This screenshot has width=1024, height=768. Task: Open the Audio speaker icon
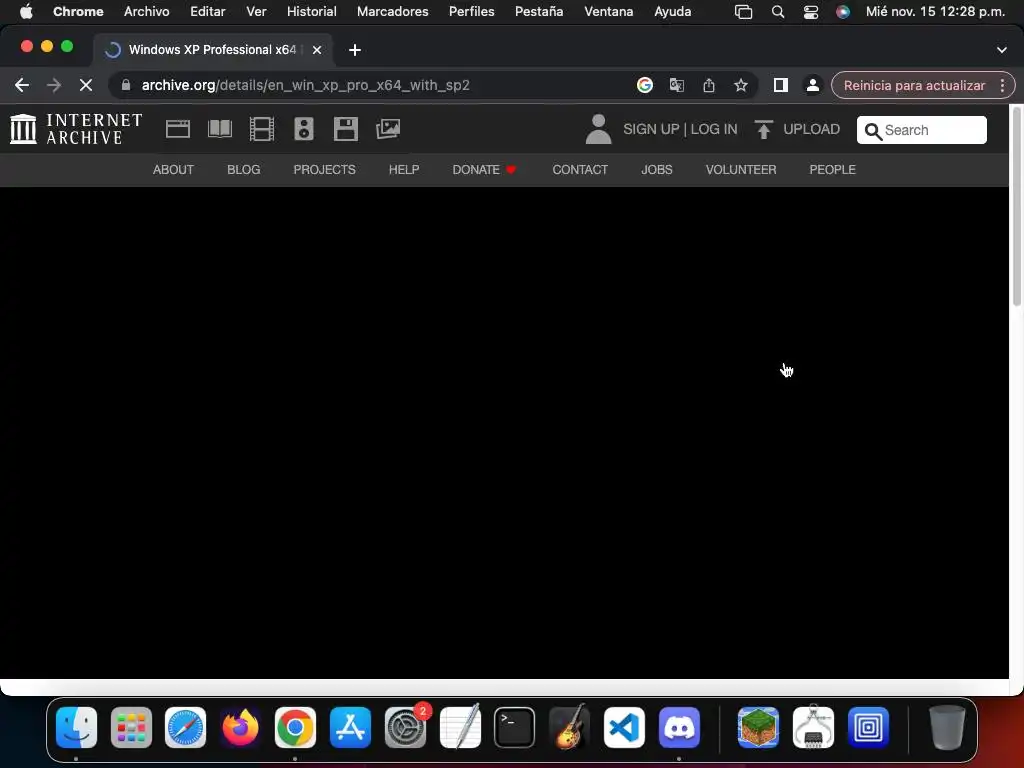click(x=304, y=129)
